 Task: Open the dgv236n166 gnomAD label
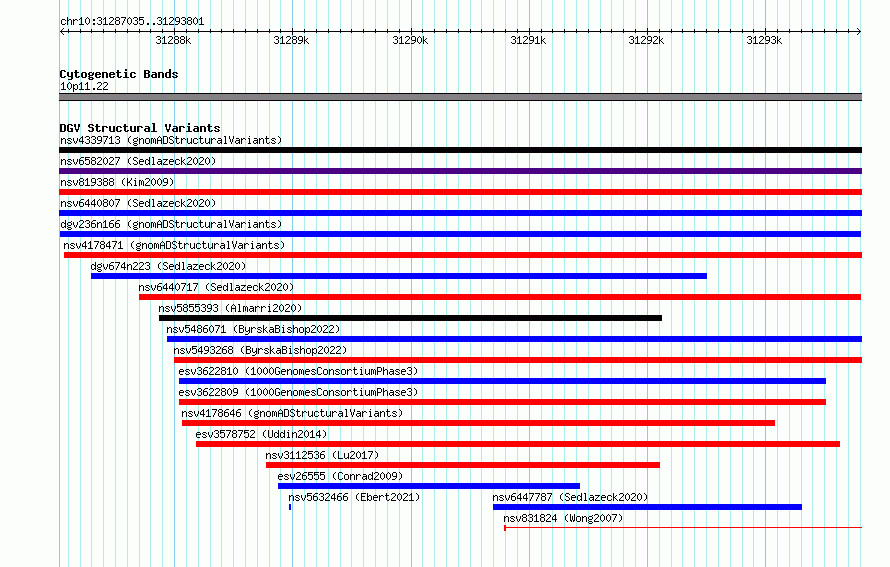pyautogui.click(x=171, y=224)
